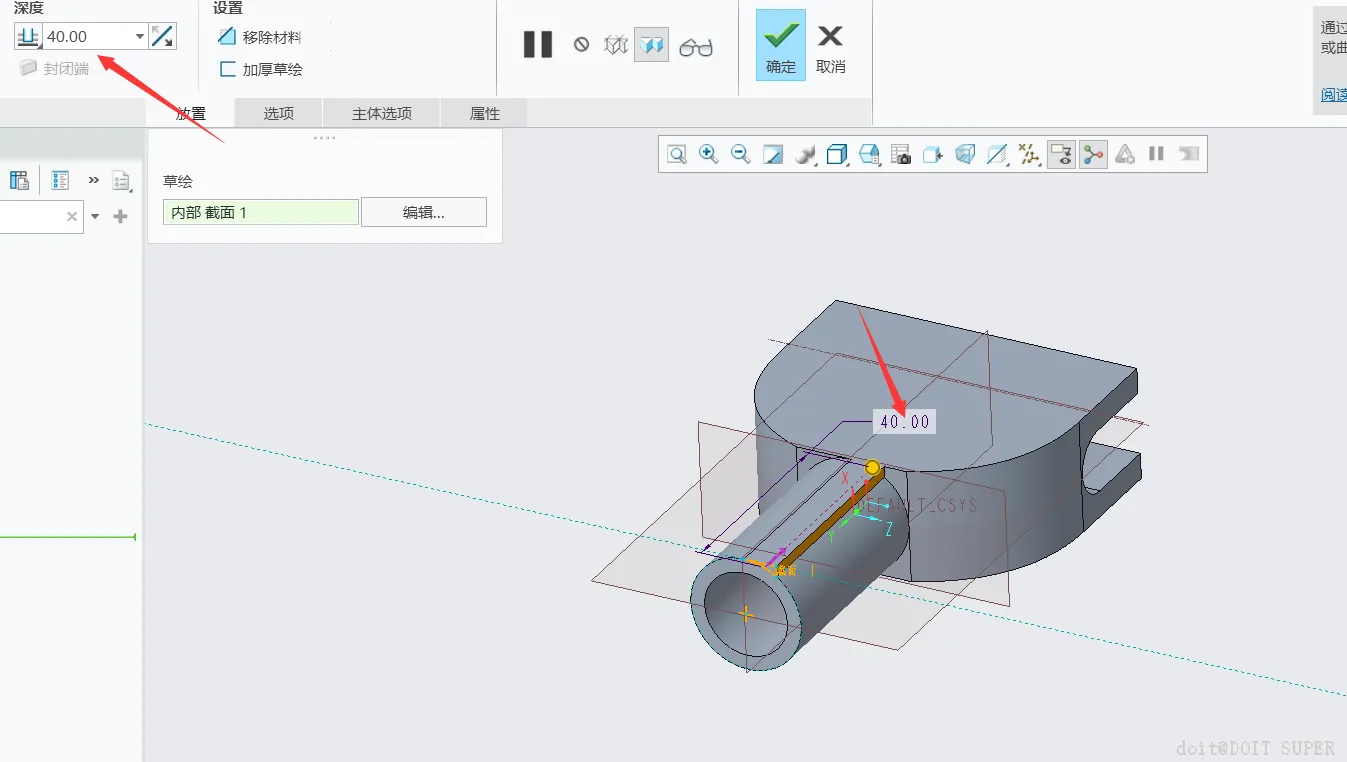This screenshot has width=1347, height=762.
Task: Expand the model tree filter dropdown arrow
Action: pyautogui.click(x=96, y=216)
